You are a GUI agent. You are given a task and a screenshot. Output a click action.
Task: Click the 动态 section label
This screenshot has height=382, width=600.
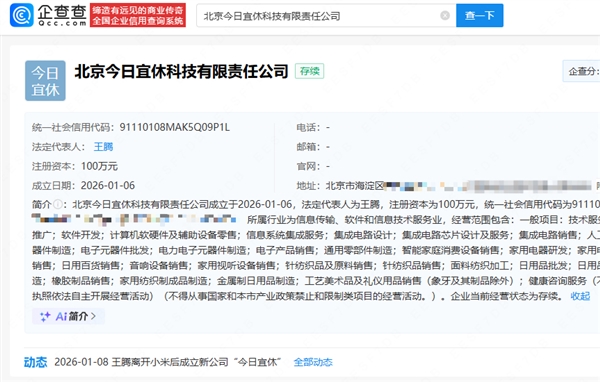click(36, 362)
